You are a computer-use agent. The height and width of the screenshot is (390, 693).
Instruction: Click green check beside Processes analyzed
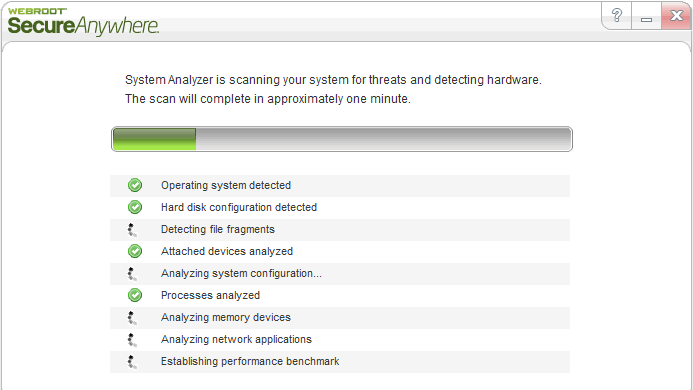point(135,295)
